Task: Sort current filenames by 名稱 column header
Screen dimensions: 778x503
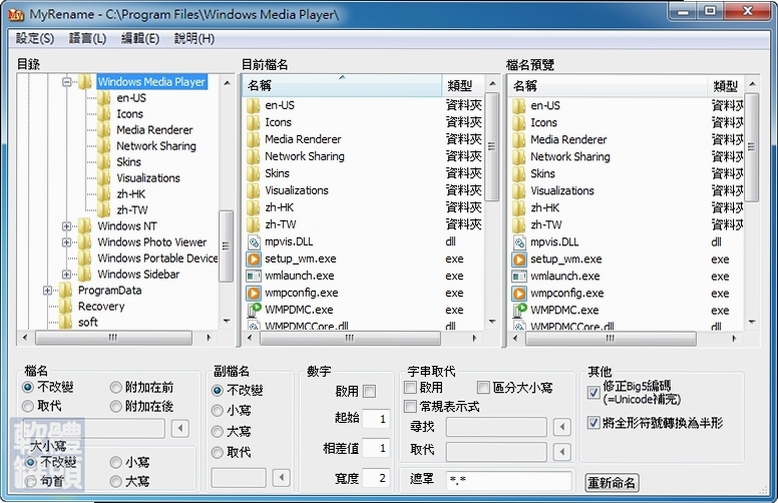Action: coord(342,86)
